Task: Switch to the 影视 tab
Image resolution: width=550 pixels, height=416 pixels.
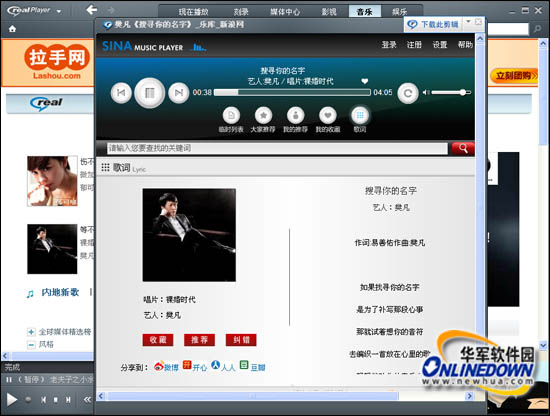Action: 329,12
